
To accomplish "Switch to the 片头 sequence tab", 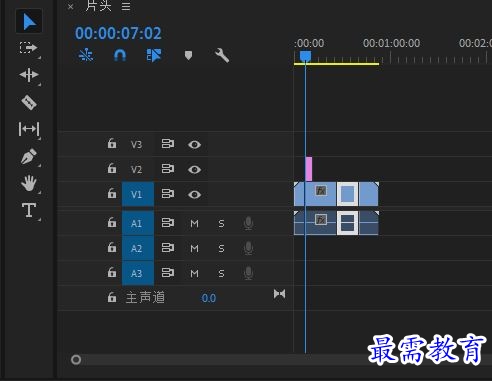I will [x=98, y=6].
